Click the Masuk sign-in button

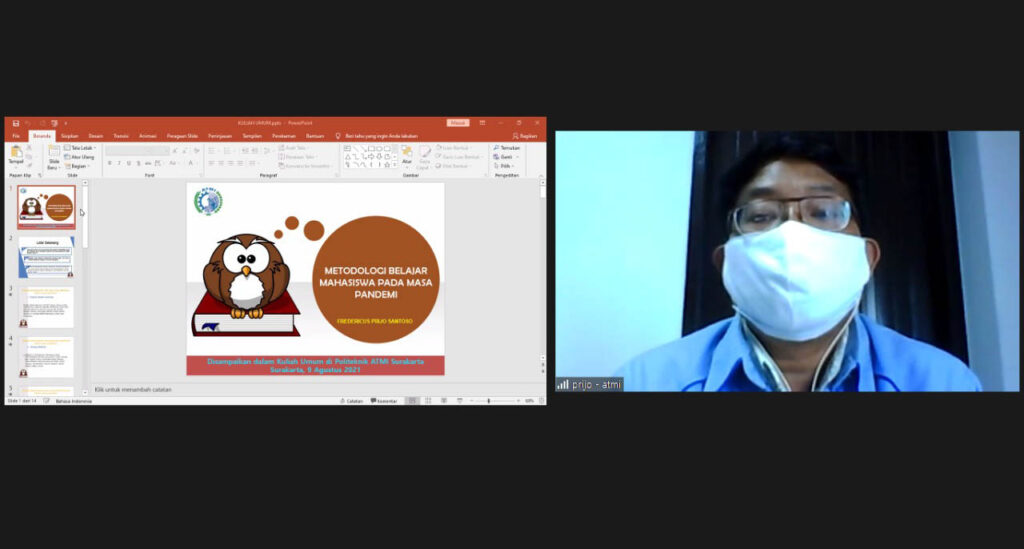pos(458,123)
